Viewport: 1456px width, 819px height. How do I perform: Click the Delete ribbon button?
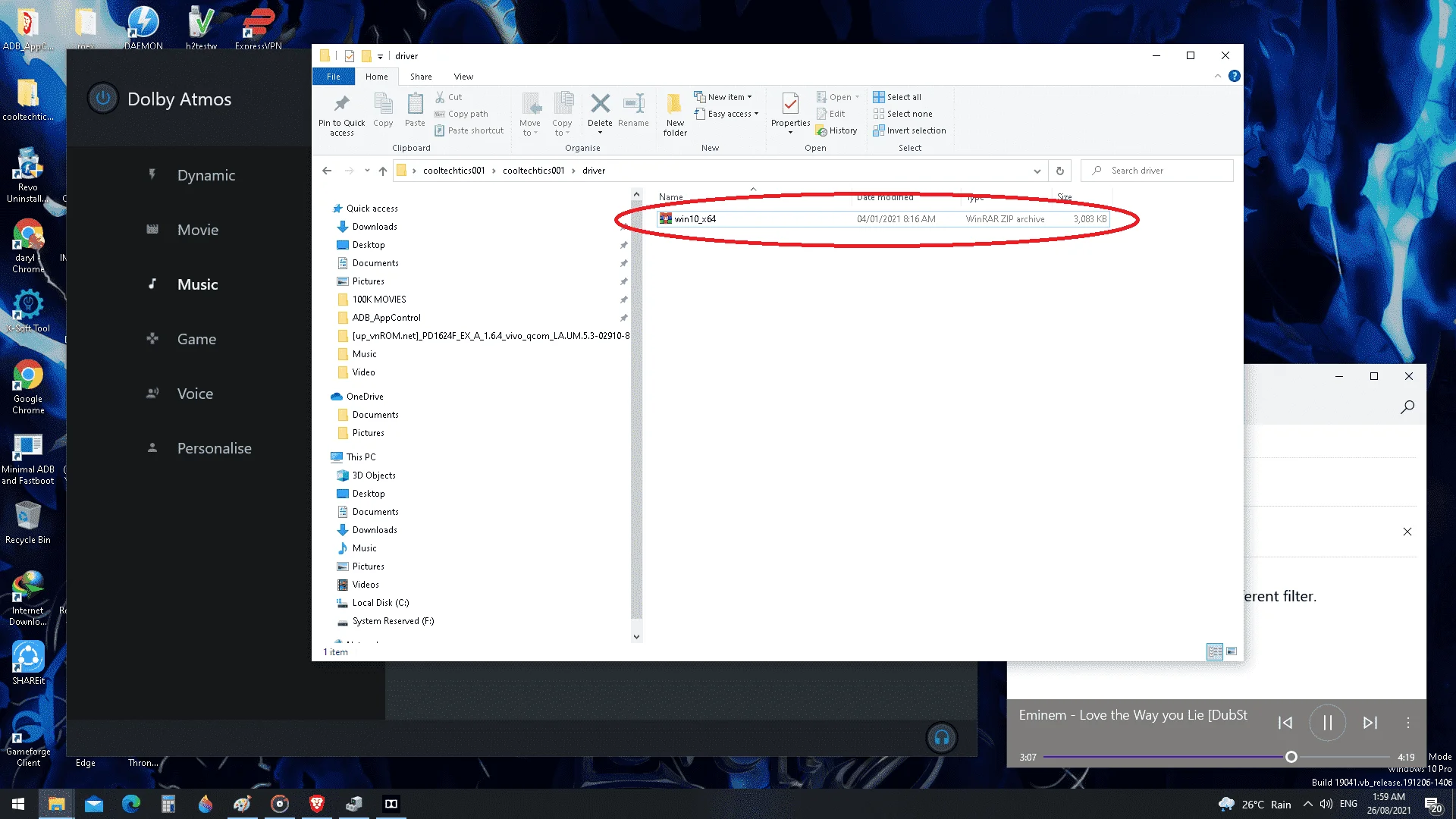click(600, 115)
